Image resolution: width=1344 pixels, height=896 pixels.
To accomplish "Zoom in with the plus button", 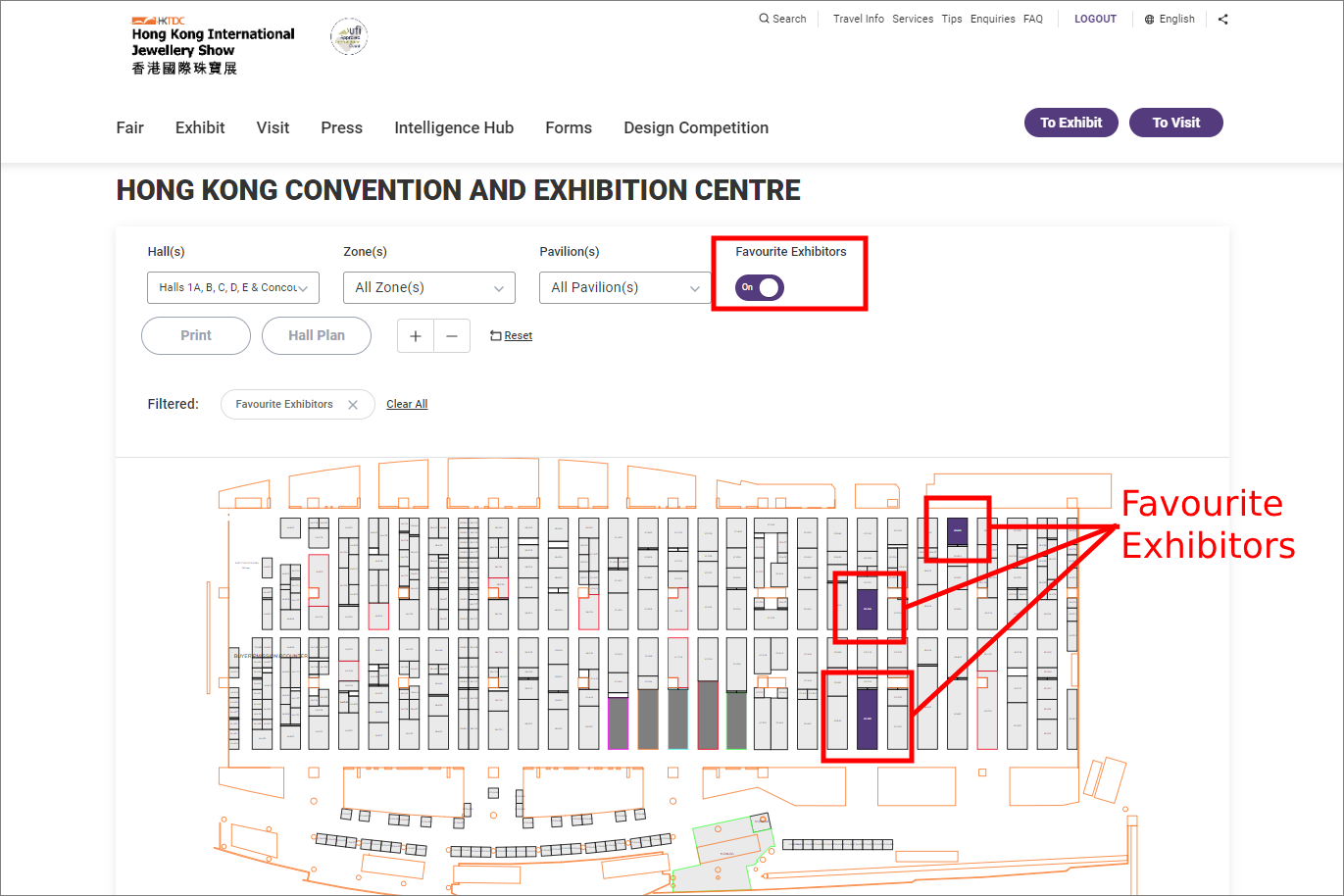I will coord(416,335).
